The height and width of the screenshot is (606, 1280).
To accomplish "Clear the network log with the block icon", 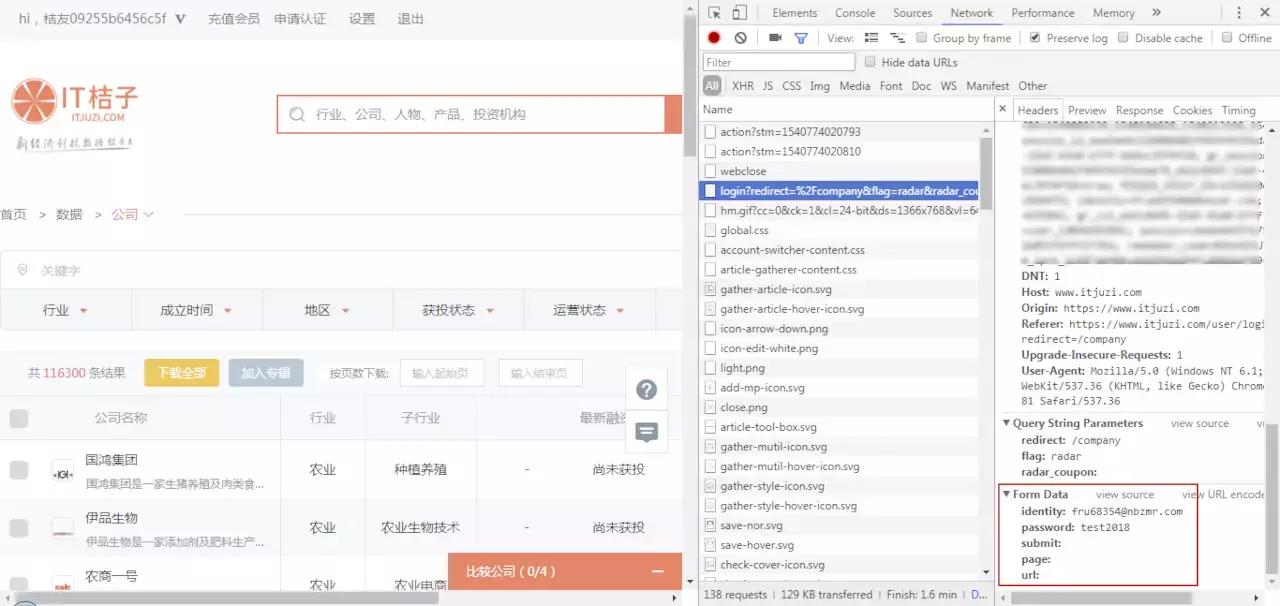I will [741, 38].
